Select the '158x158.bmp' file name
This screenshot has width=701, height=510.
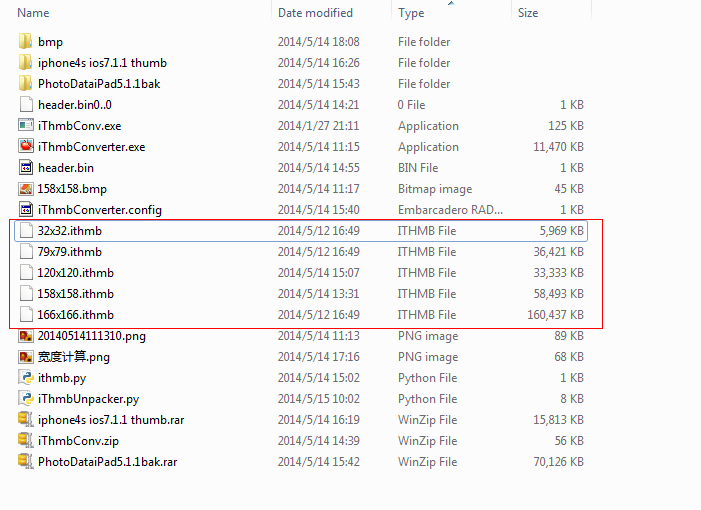tap(72, 189)
